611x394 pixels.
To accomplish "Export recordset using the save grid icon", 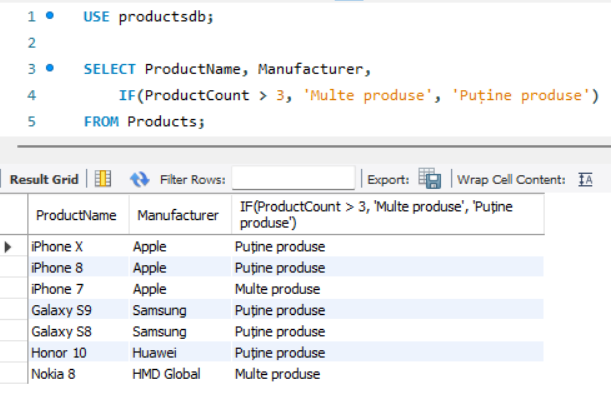I will (x=429, y=179).
